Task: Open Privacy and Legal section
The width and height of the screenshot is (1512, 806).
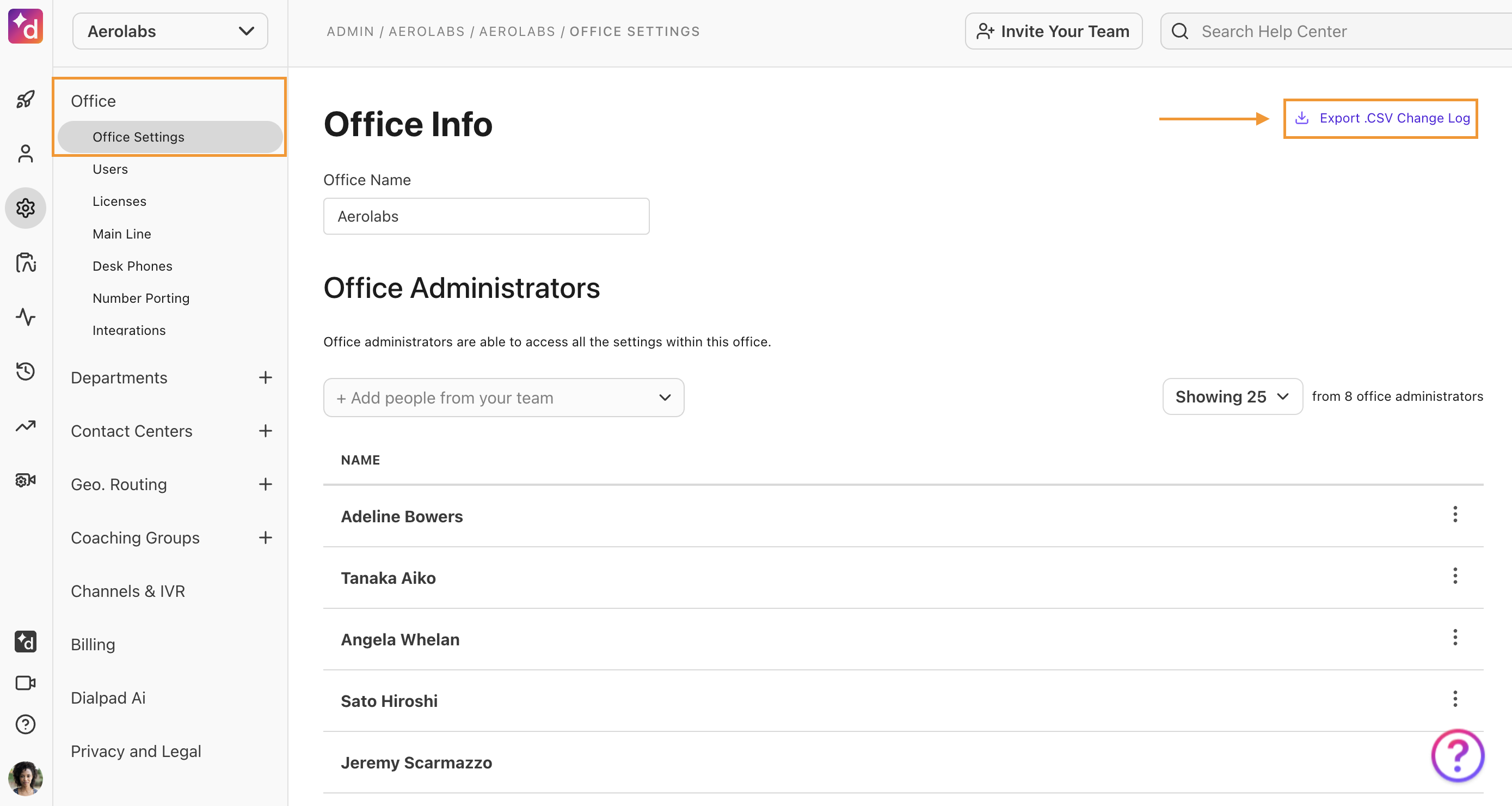Action: point(136,752)
